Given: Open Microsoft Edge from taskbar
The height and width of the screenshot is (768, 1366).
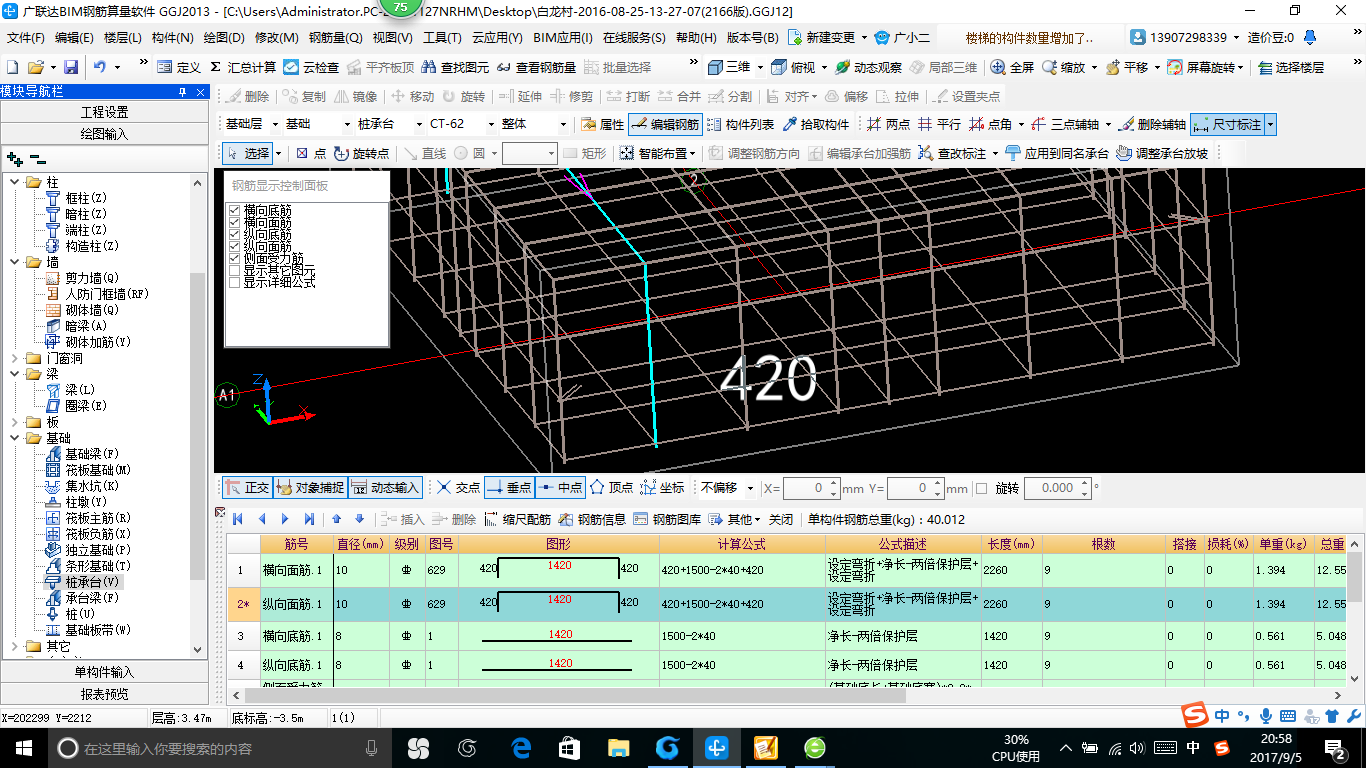Looking at the screenshot, I should [x=521, y=748].
